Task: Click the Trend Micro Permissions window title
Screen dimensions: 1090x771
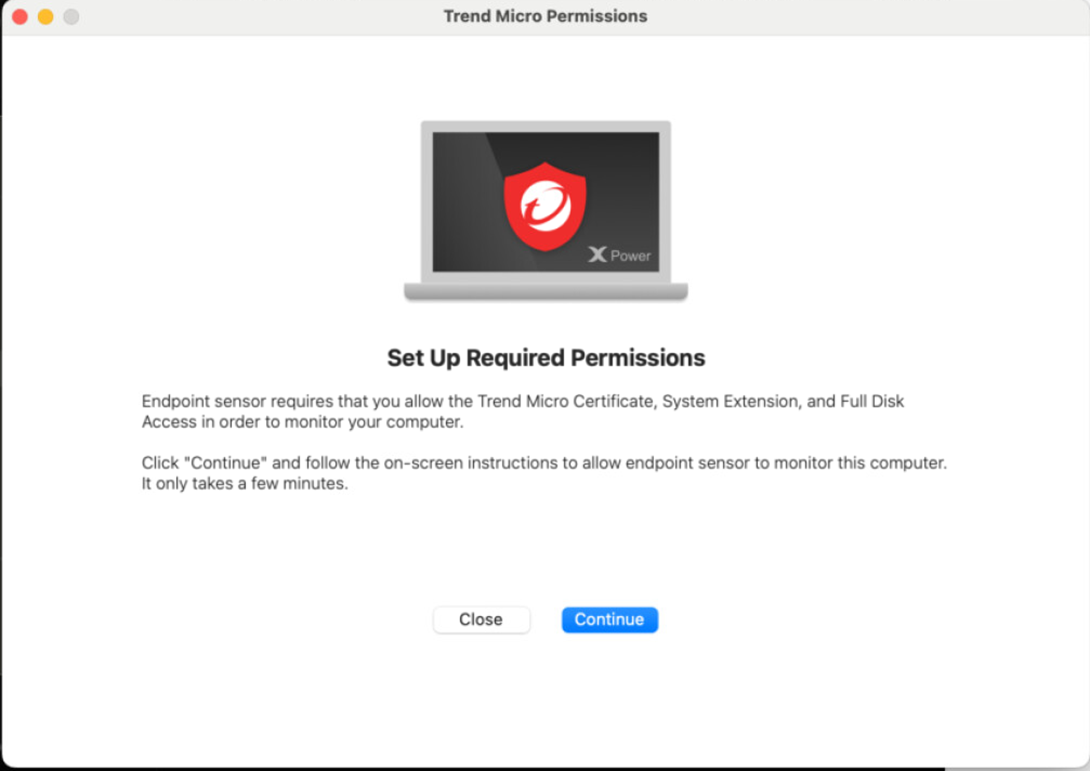Action: coord(546,16)
